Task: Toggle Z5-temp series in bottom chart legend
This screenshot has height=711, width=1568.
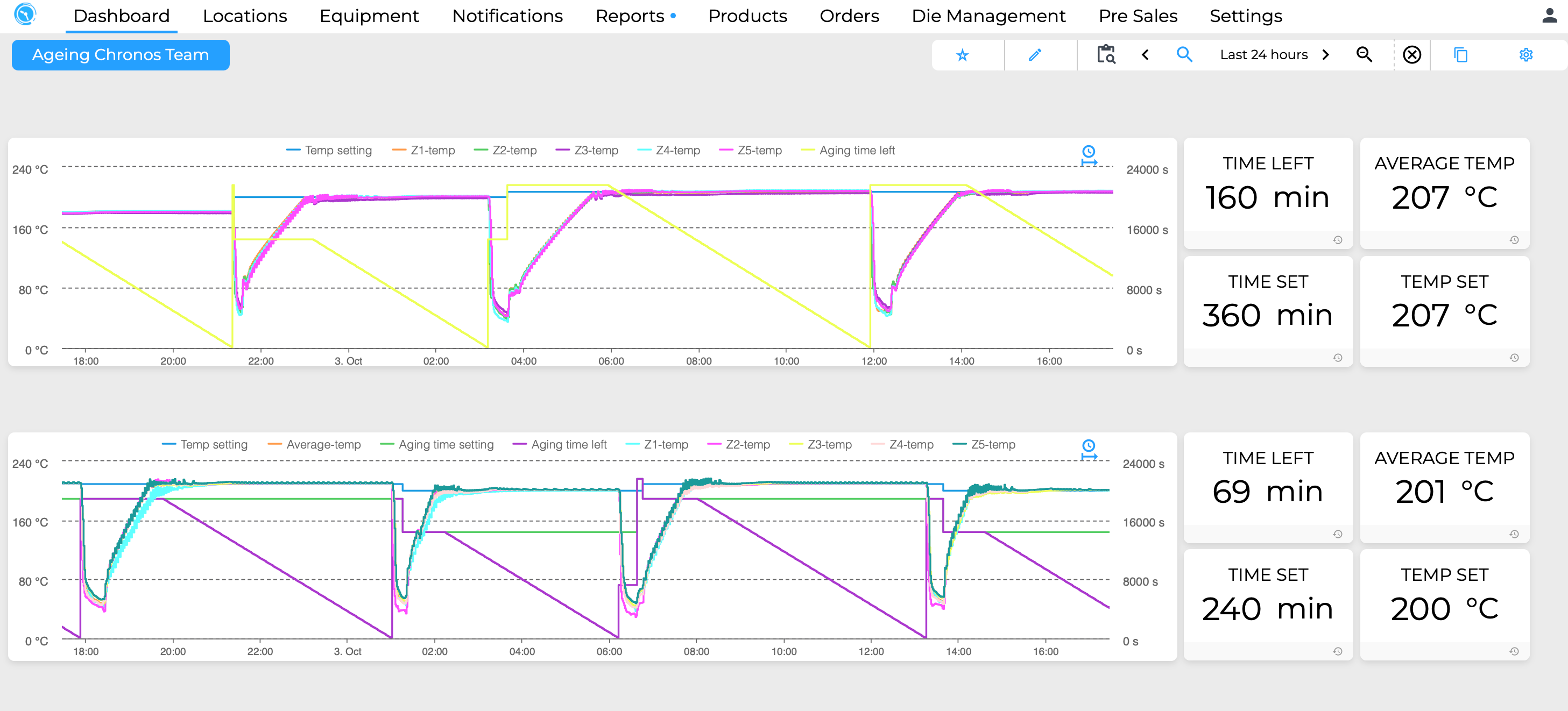Action: [984, 445]
